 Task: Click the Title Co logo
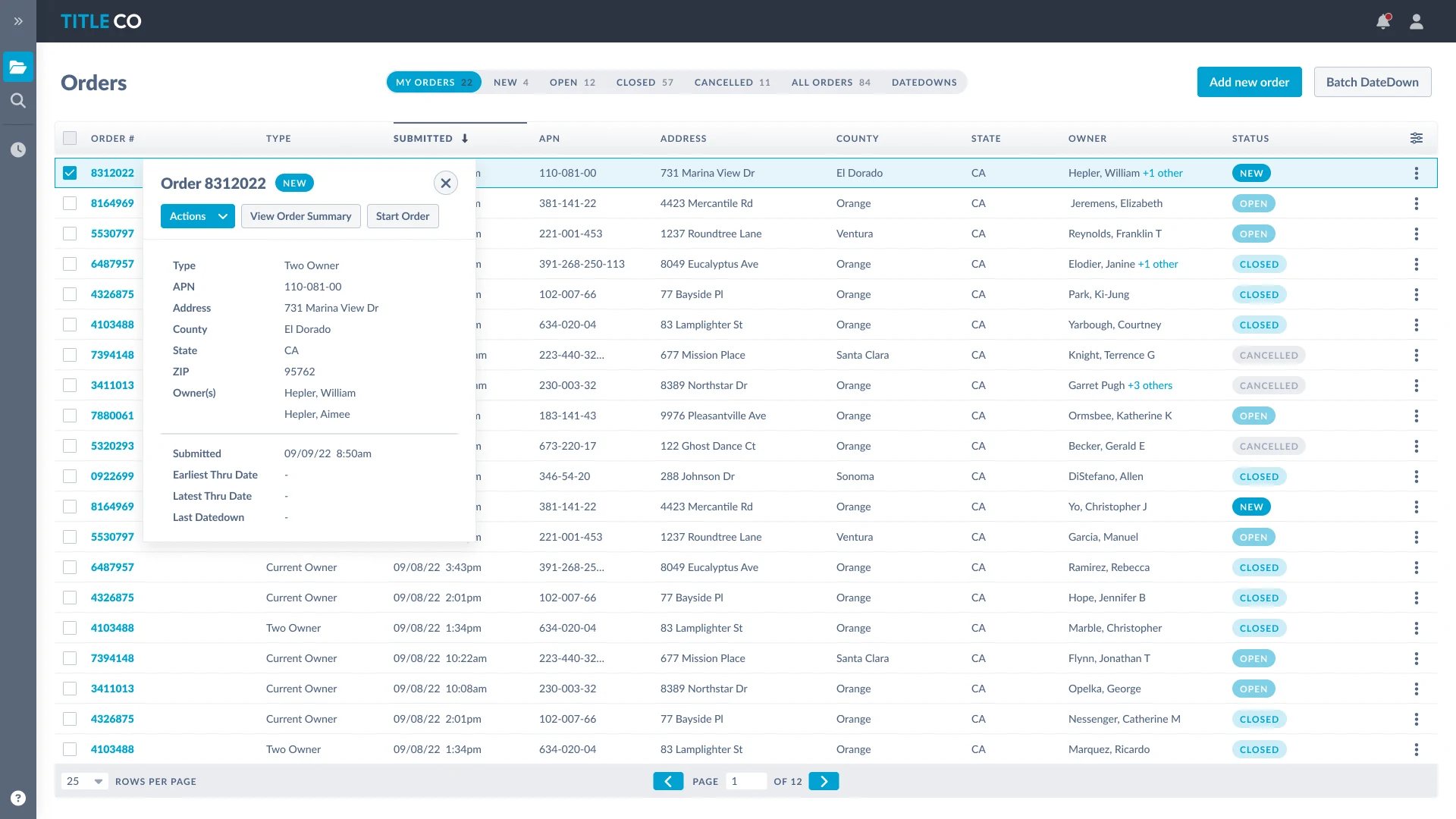click(101, 21)
